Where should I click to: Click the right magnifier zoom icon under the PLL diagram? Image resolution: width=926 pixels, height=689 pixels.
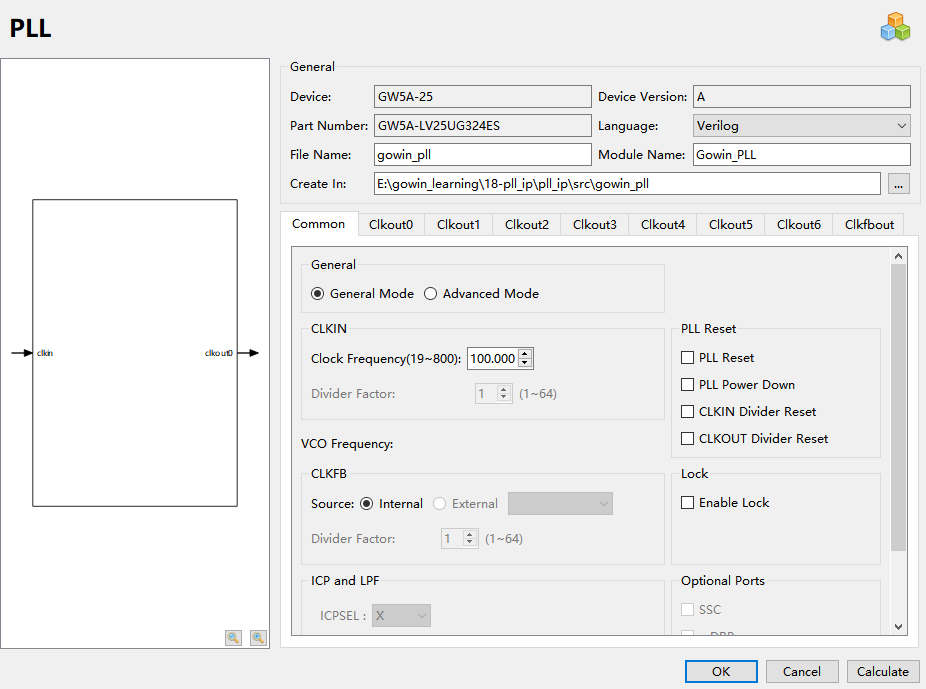pyautogui.click(x=258, y=638)
